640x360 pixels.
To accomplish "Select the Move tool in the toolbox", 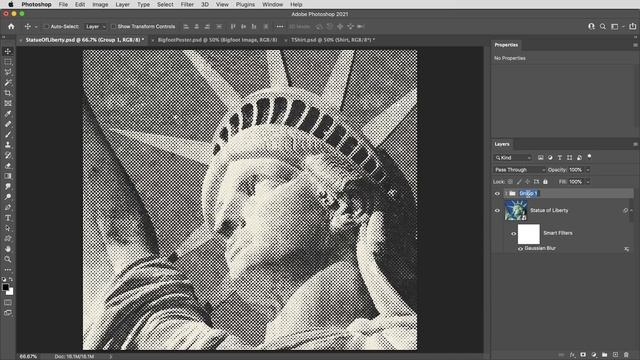I will tap(8, 51).
